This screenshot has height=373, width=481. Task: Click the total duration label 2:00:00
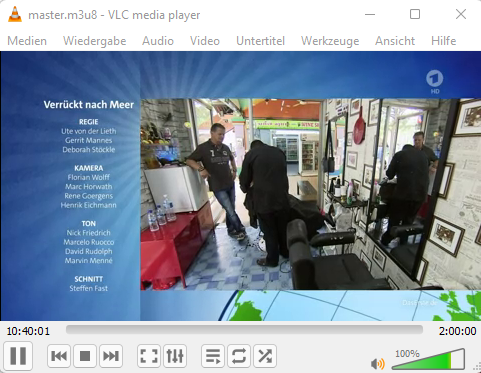(457, 331)
